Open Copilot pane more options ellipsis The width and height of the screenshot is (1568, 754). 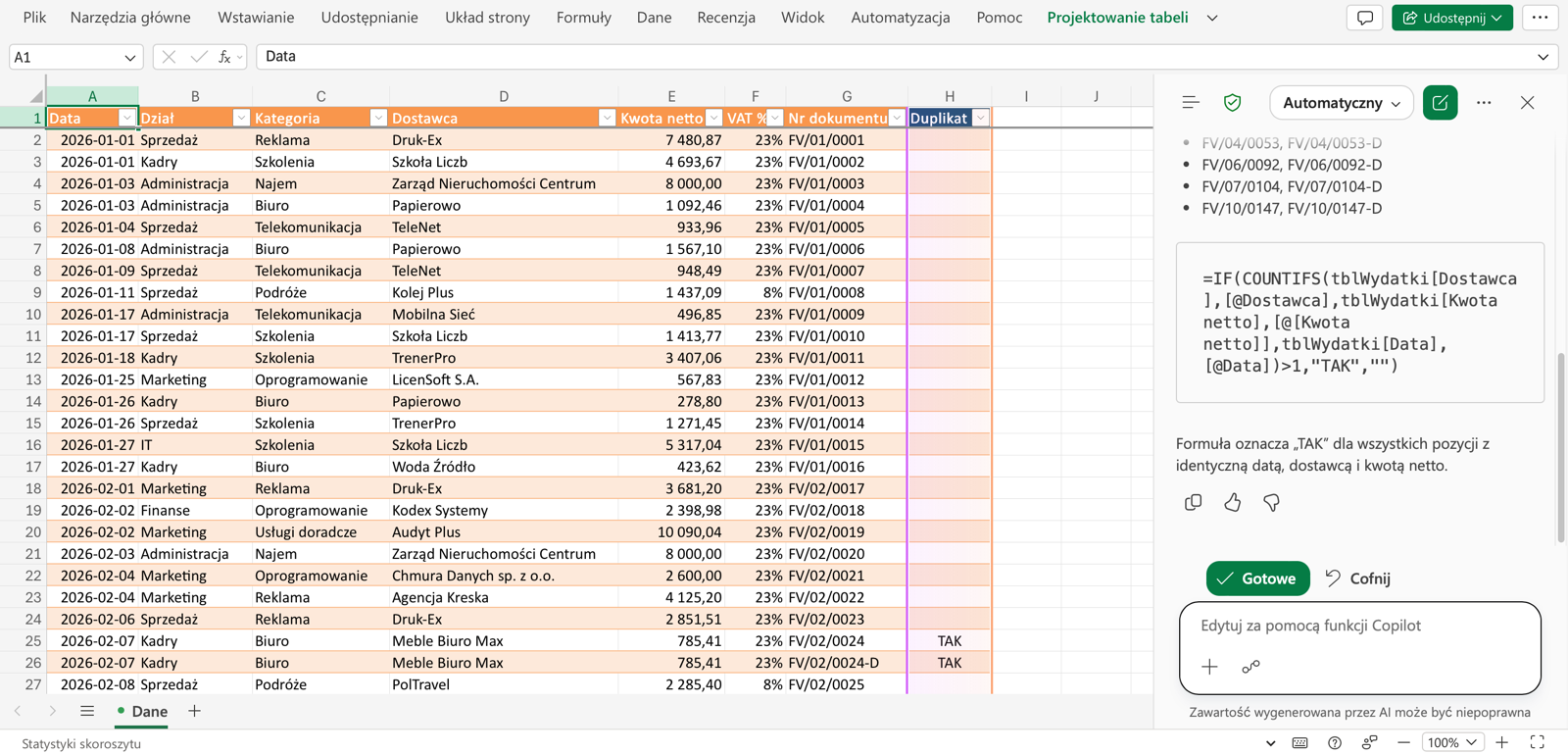point(1484,102)
